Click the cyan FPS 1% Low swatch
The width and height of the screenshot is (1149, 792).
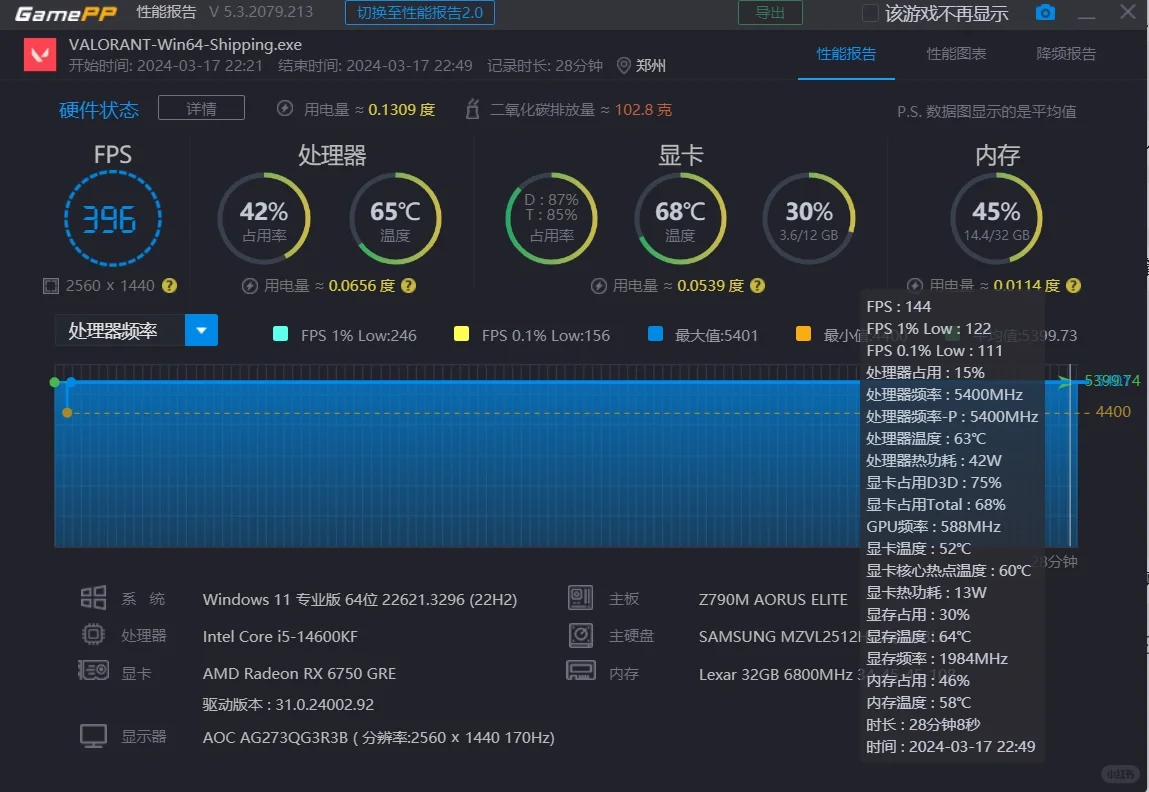pos(280,334)
